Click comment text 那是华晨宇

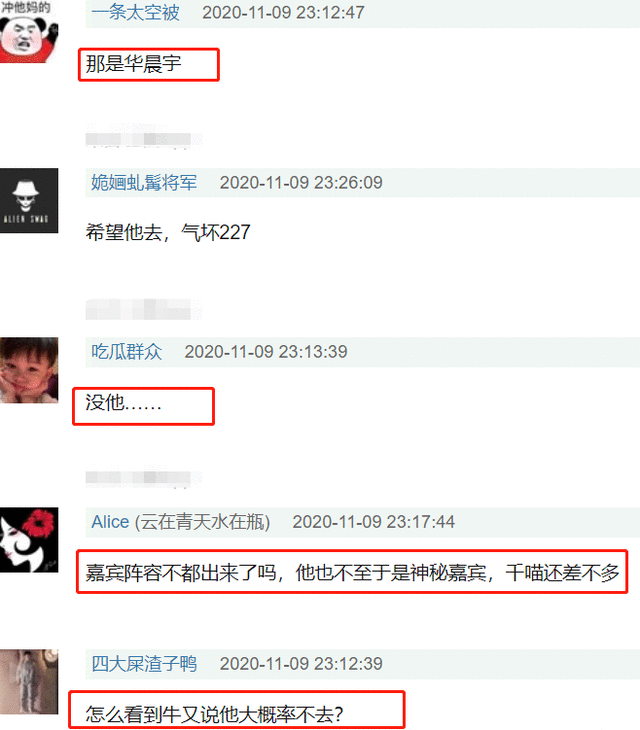(134, 64)
